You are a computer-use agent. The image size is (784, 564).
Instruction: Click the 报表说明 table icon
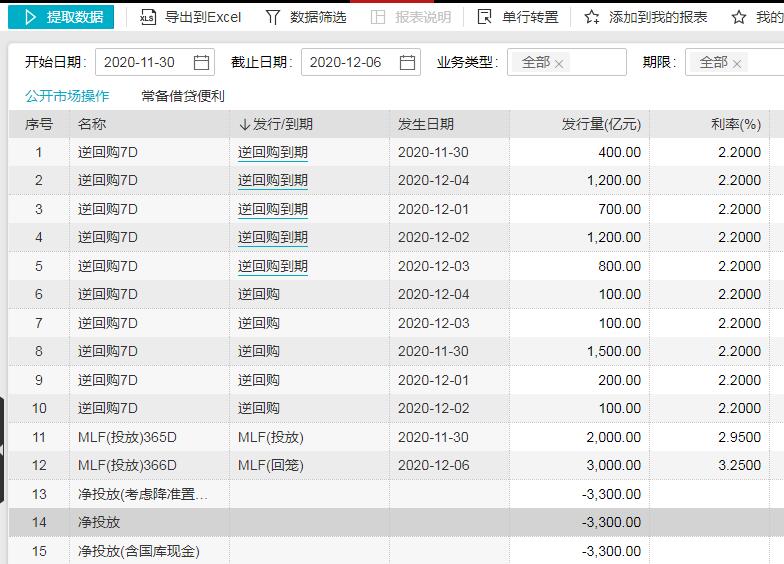point(378,18)
